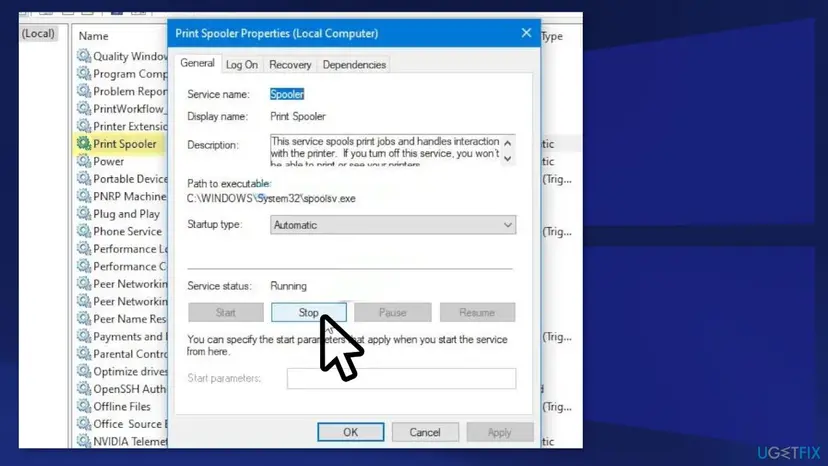Click the description scroll up arrow
The image size is (828, 466).
[507, 143]
